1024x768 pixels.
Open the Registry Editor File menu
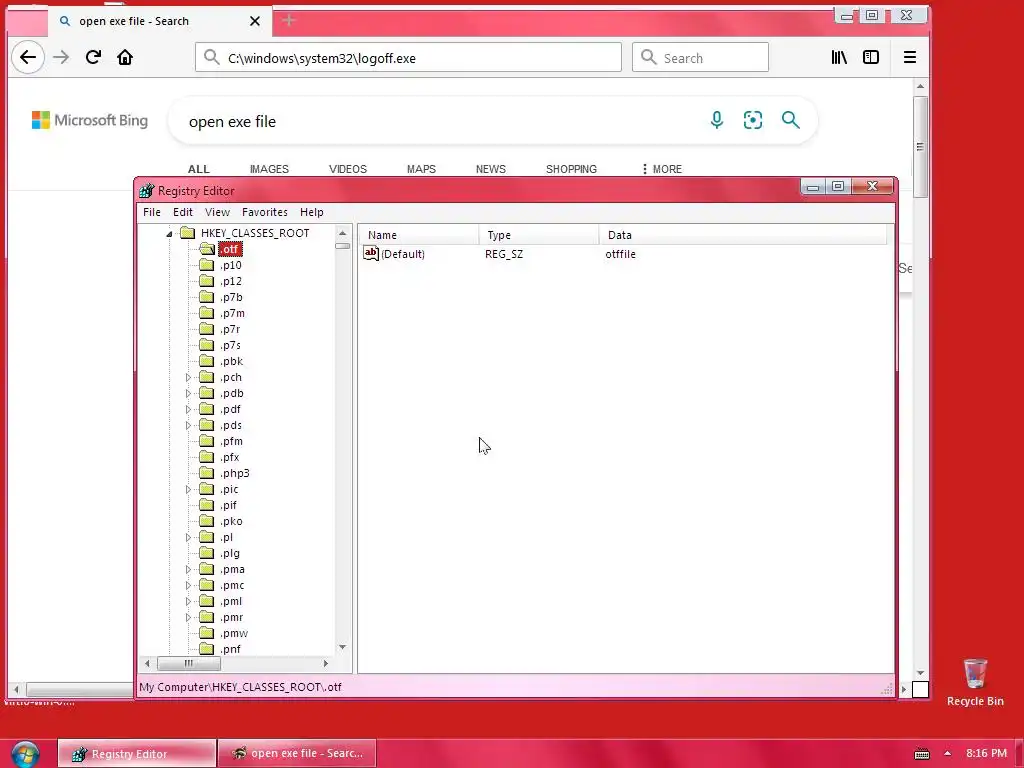[152, 212]
